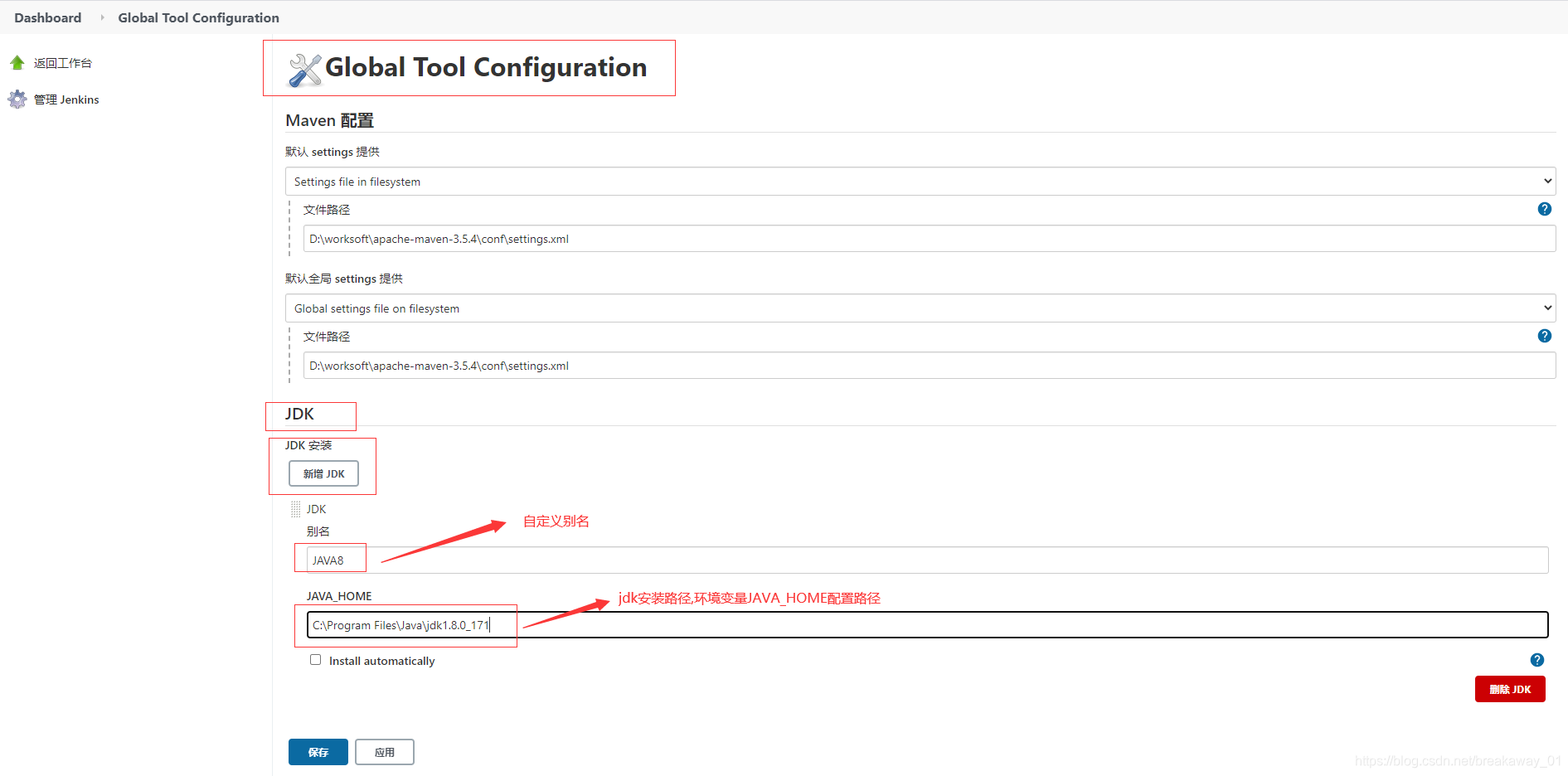
Task: Click the breadcrumb separator arrow after Dashboard
Action: point(102,17)
